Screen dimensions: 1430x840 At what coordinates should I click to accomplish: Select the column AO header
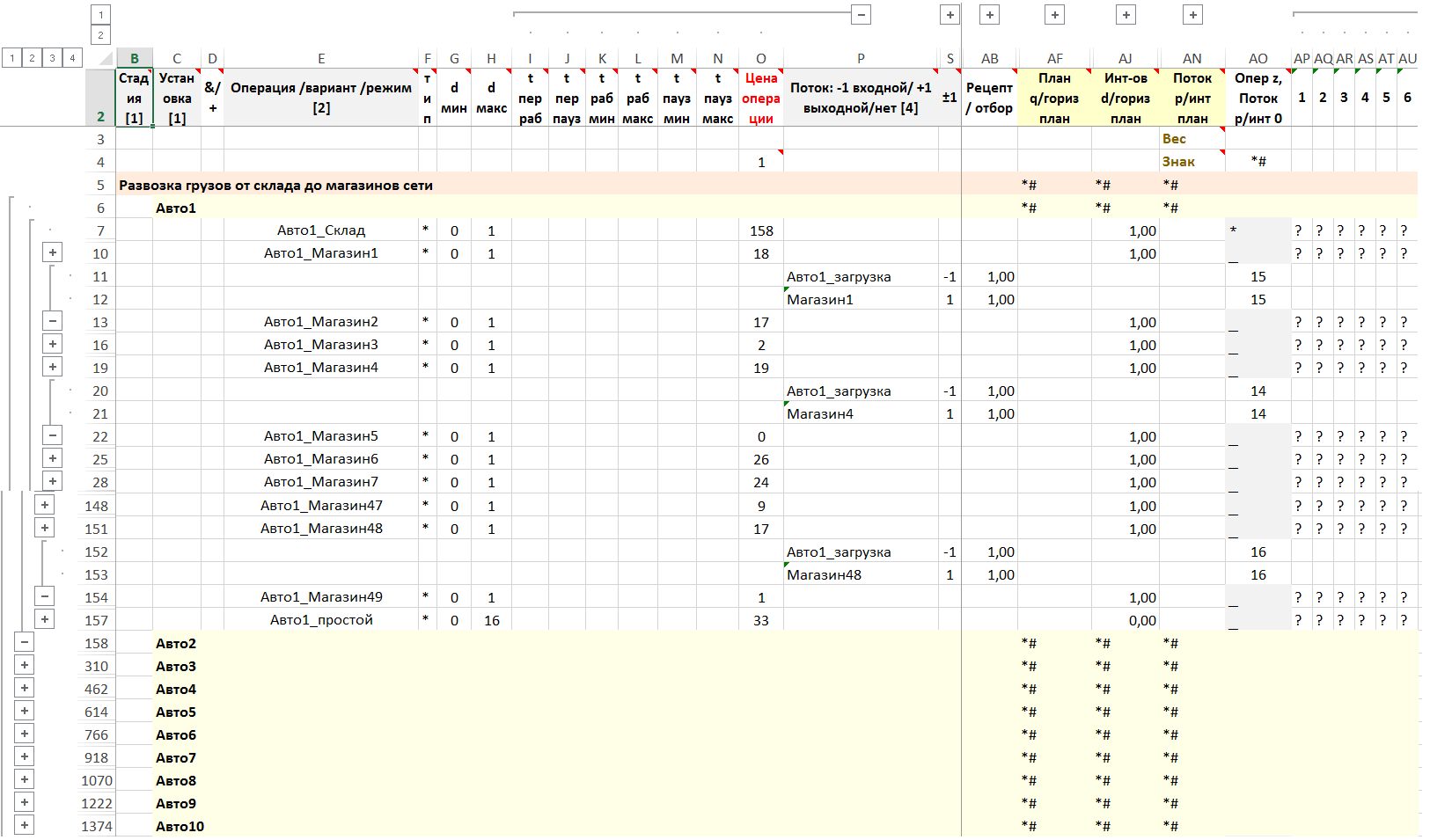[1258, 59]
